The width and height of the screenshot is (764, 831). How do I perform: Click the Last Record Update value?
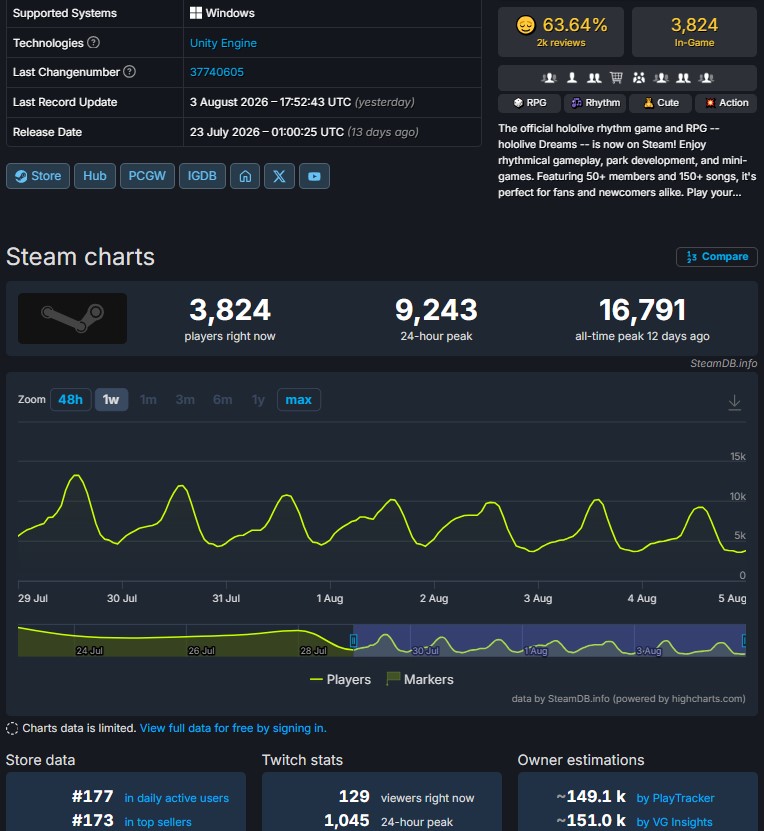pos(302,102)
